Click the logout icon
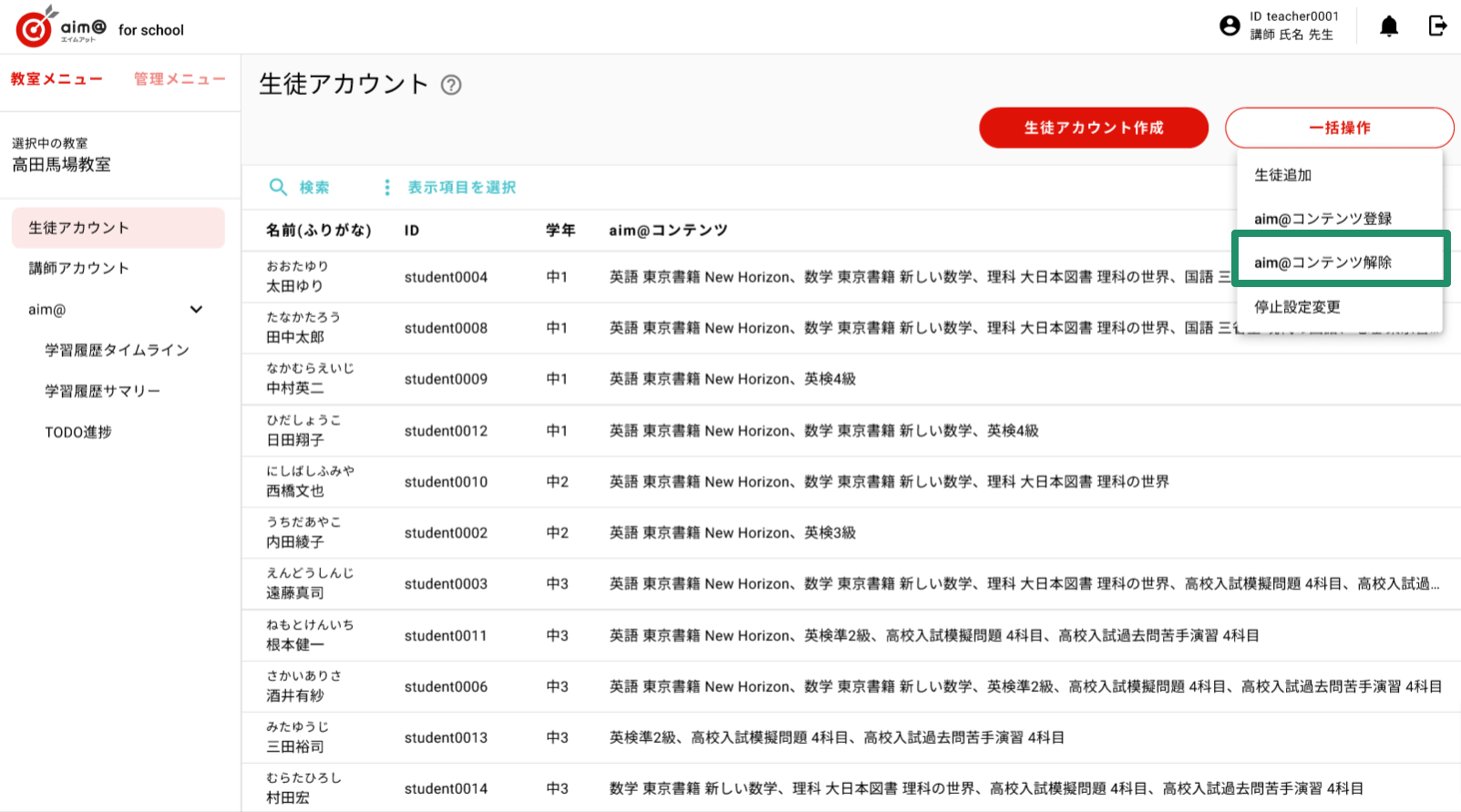Screen dimensions: 1461x812 click(1437, 26)
